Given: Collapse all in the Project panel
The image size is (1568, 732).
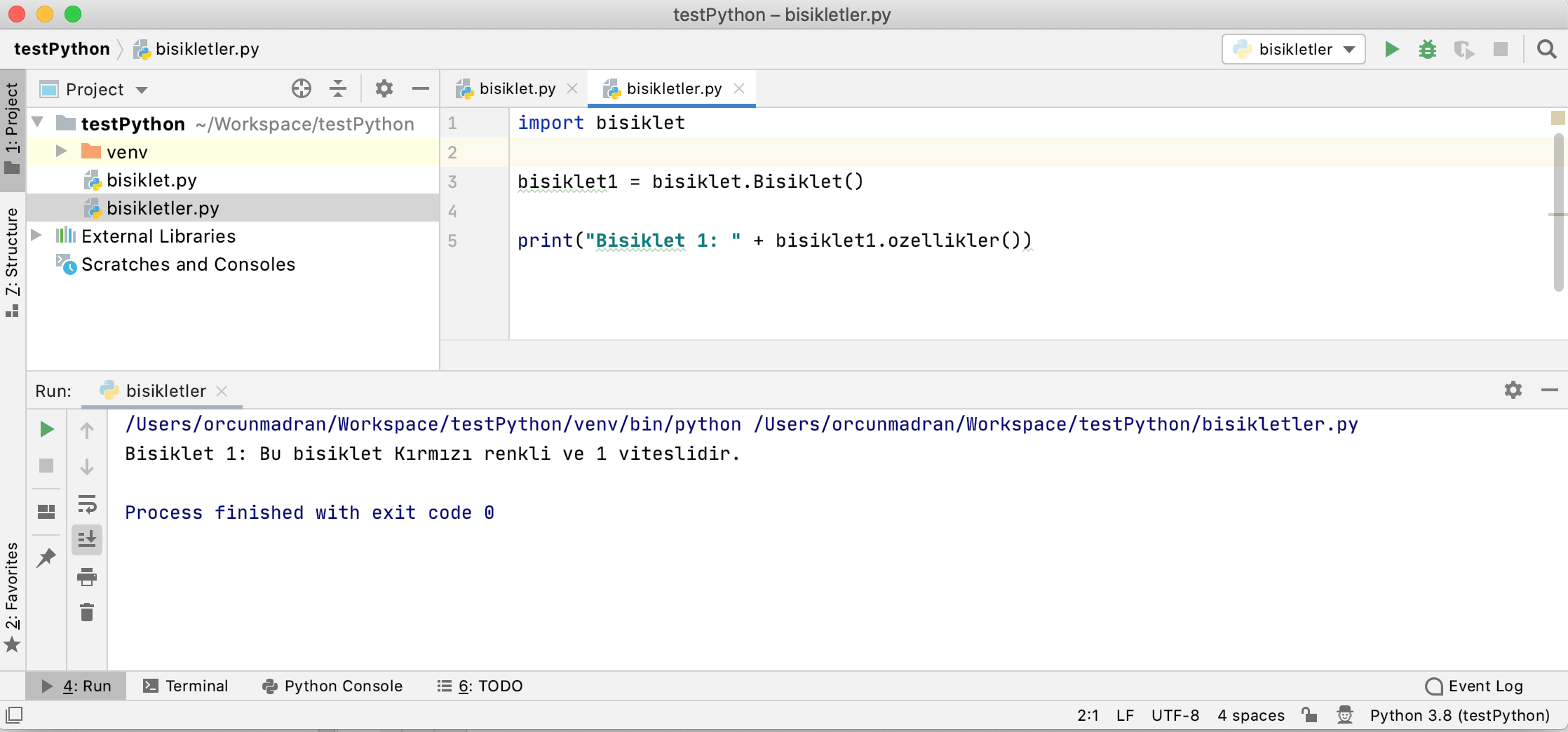Looking at the screenshot, I should [338, 88].
